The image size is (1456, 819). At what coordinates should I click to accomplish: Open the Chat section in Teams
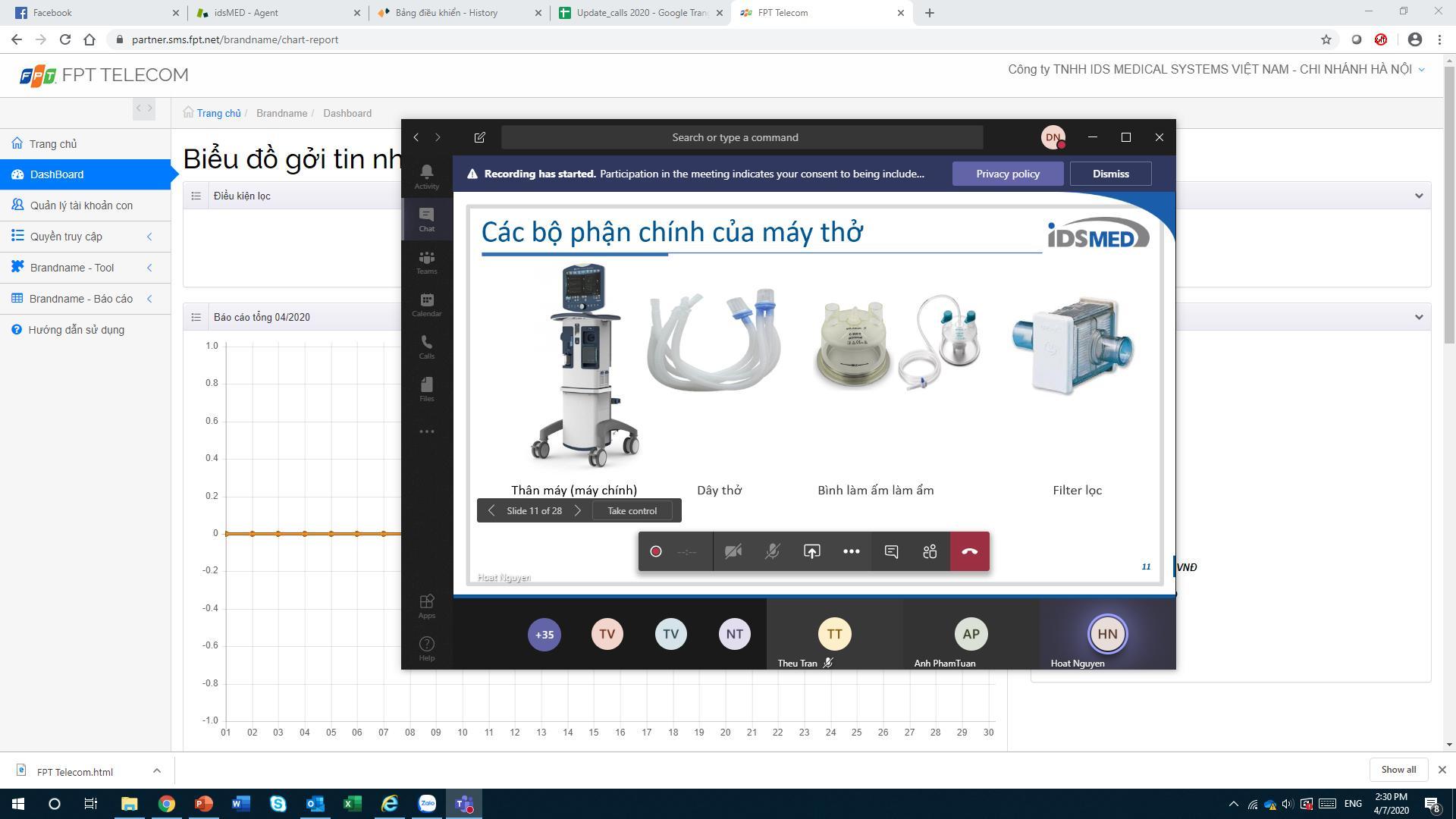coord(426,219)
